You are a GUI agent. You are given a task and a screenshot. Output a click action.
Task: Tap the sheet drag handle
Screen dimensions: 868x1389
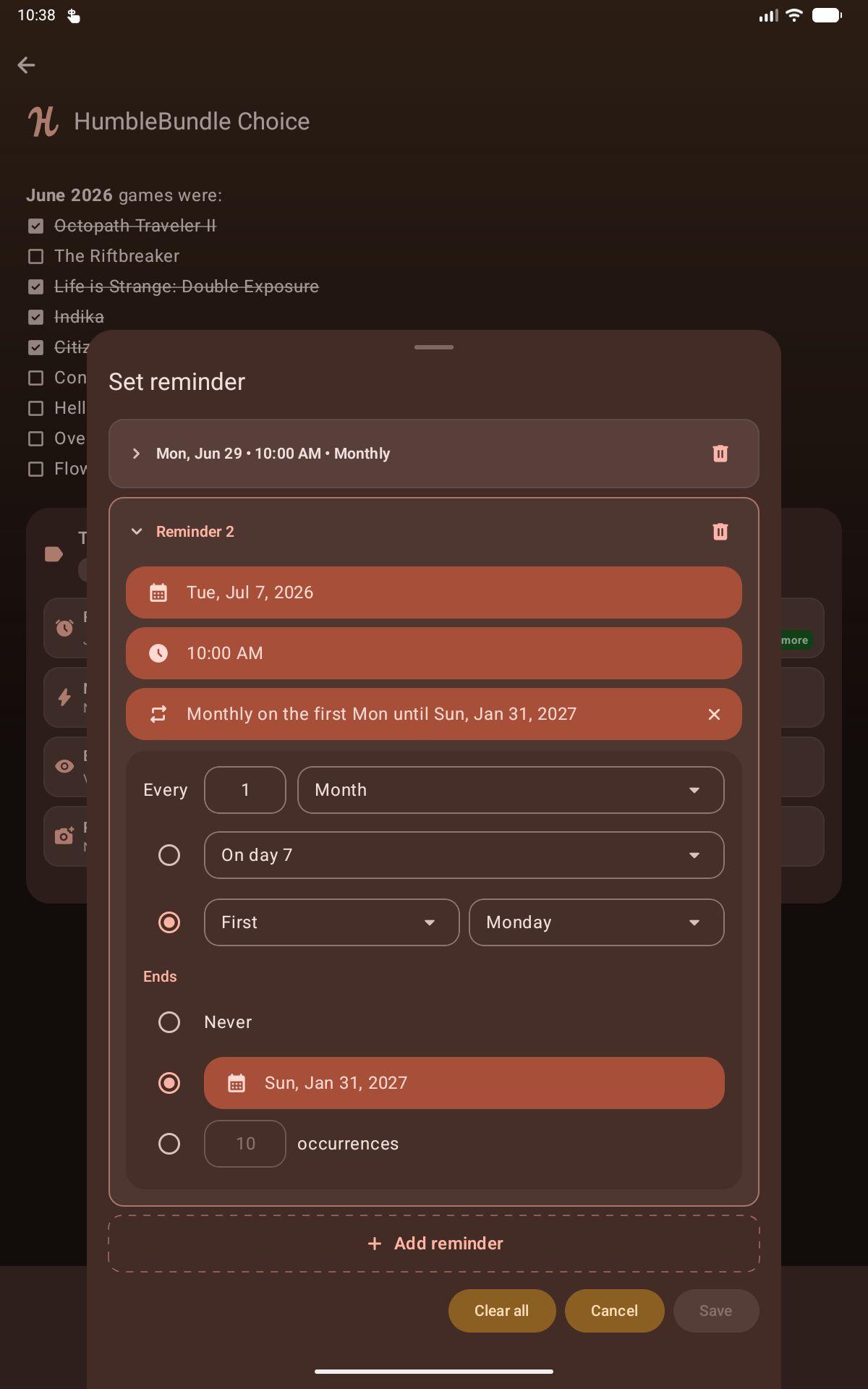(434, 347)
